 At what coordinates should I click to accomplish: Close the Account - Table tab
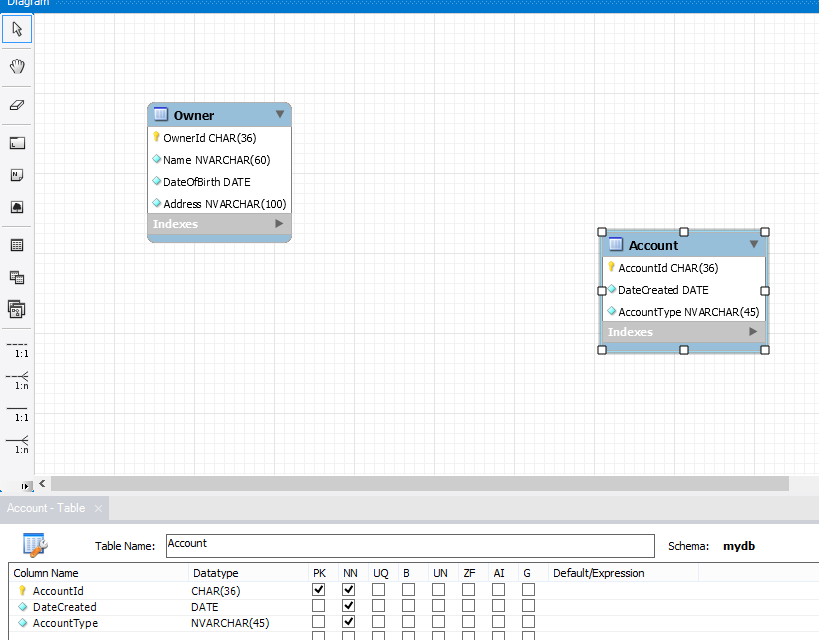(99, 509)
